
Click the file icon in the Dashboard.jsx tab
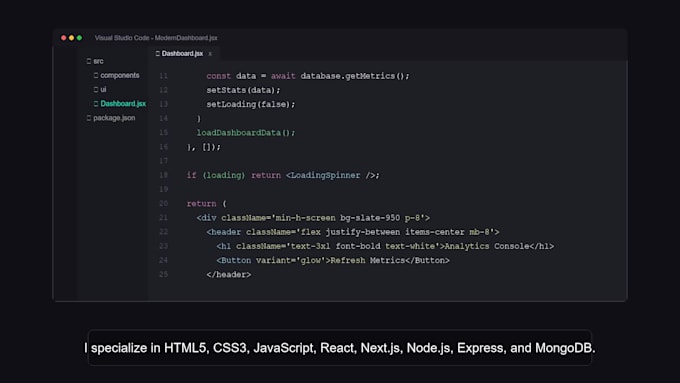click(x=158, y=53)
